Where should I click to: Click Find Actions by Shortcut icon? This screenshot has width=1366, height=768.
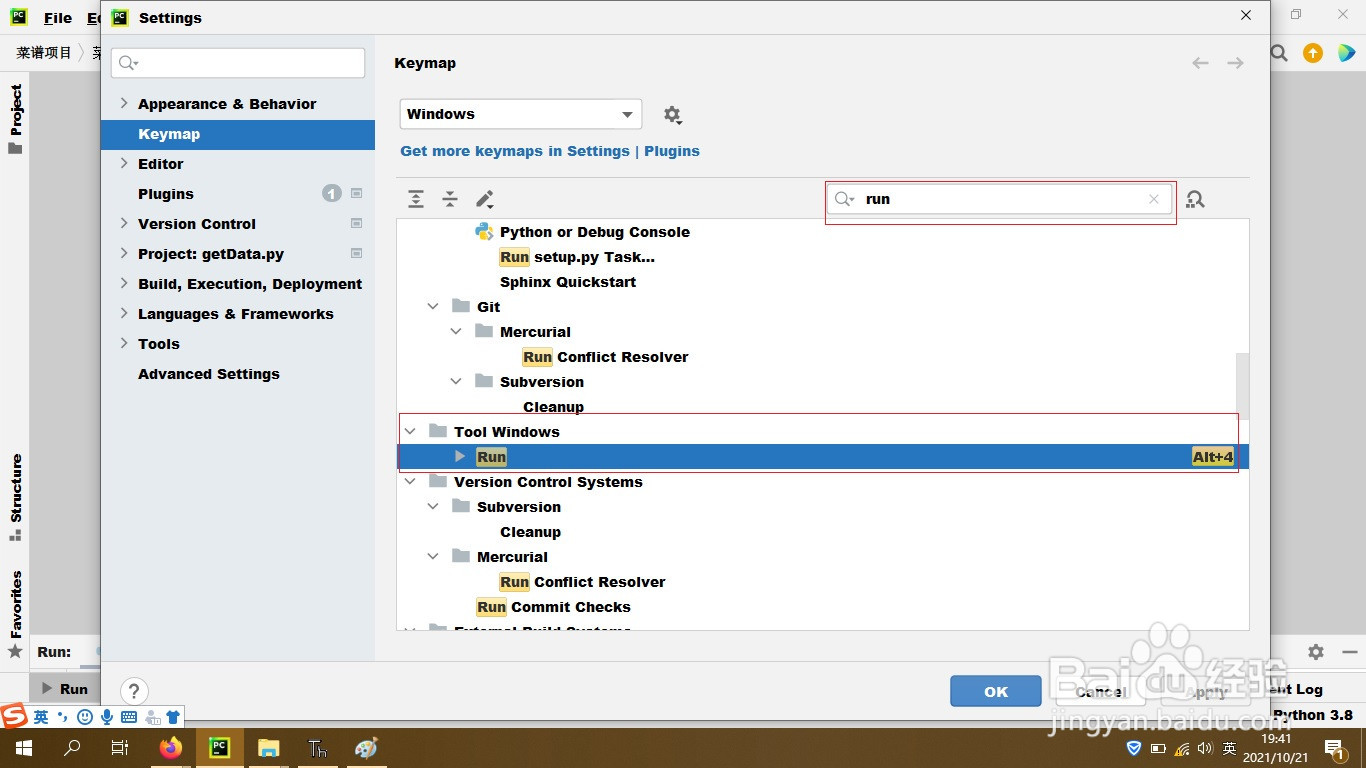coord(1195,199)
